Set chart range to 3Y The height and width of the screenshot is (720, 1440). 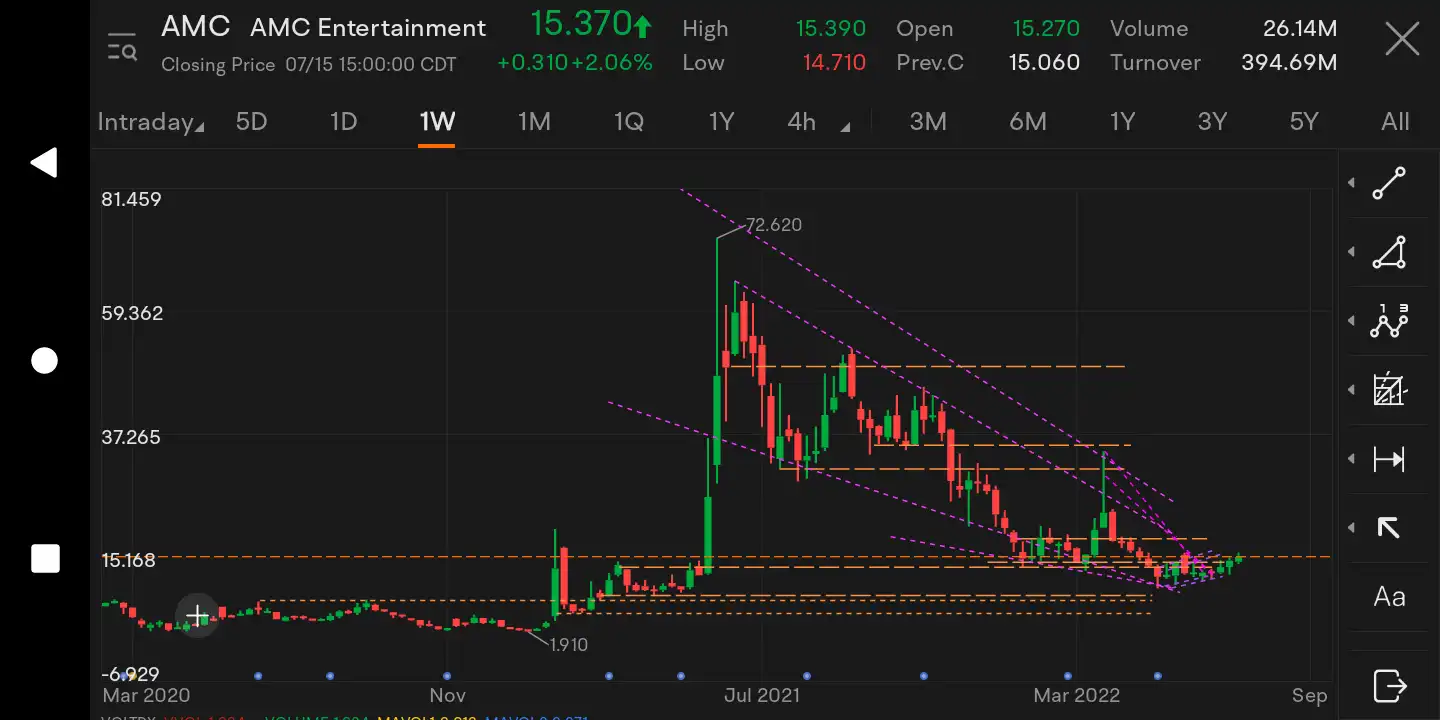click(x=1212, y=122)
